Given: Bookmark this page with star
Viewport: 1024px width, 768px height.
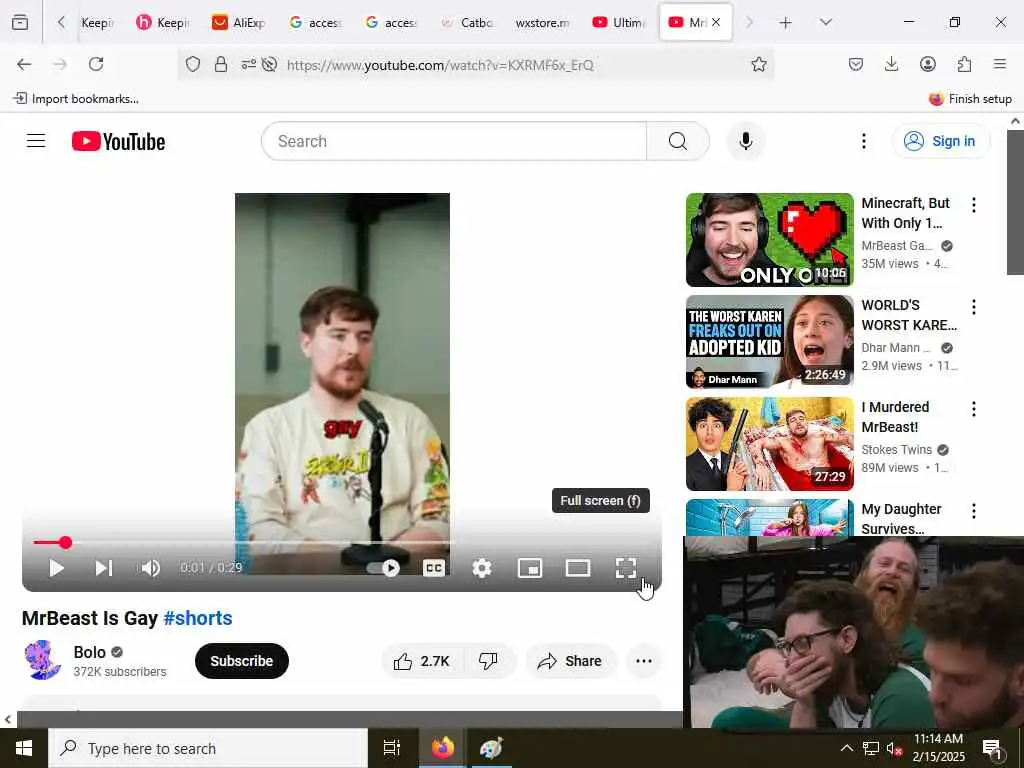Looking at the screenshot, I should pyautogui.click(x=758, y=64).
